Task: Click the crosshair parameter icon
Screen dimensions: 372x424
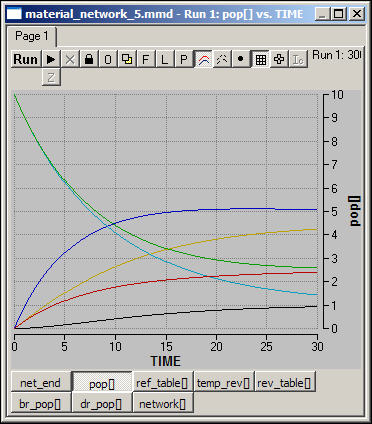Action: coord(279,59)
